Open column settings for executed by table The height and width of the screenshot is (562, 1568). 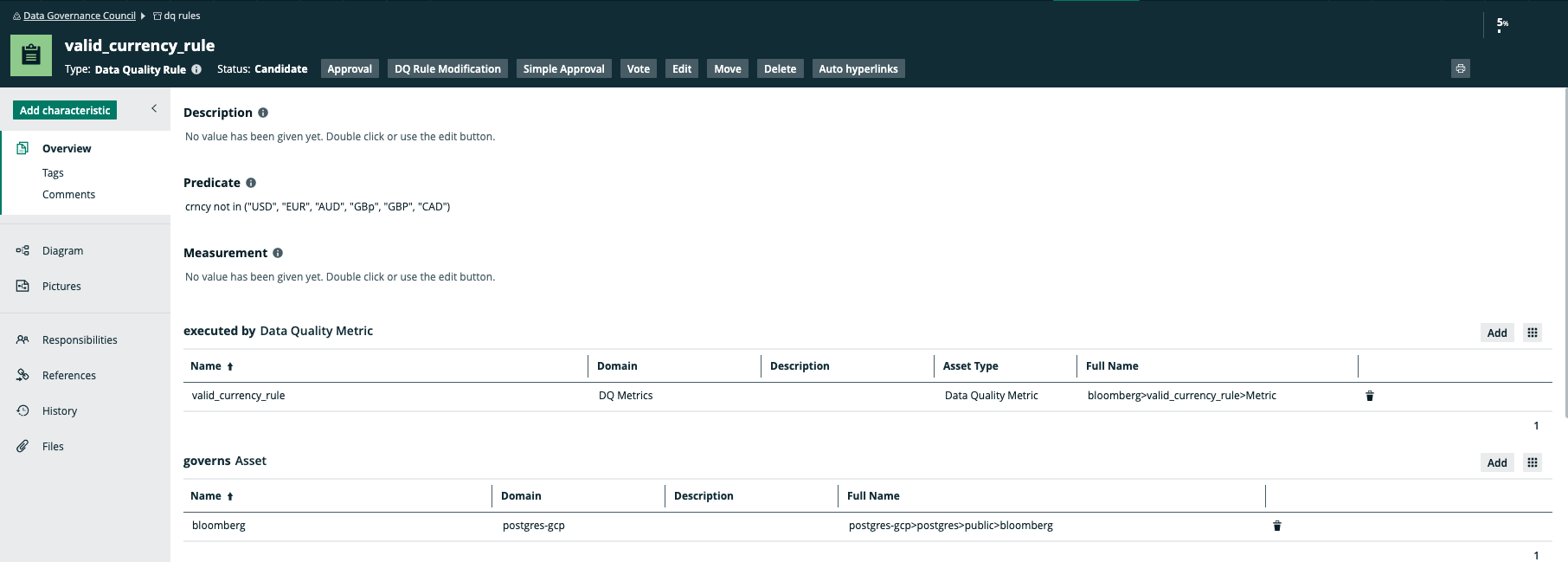(x=1533, y=333)
